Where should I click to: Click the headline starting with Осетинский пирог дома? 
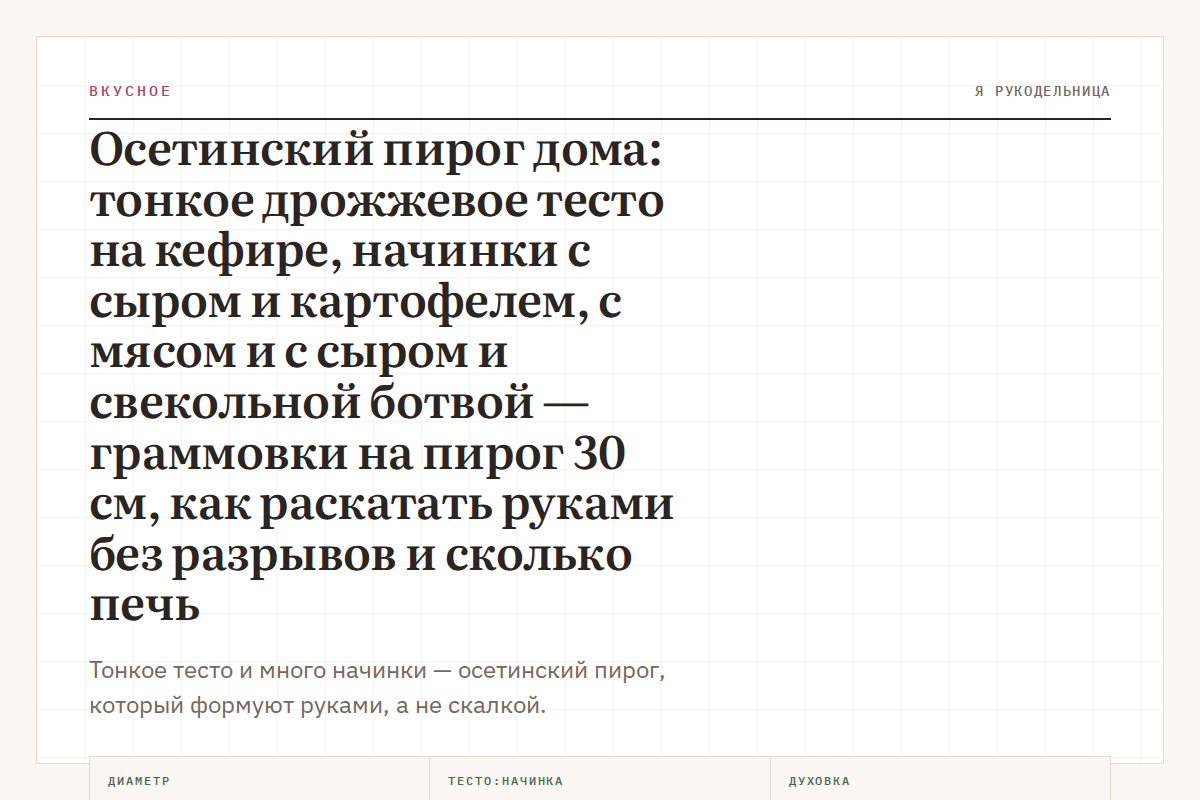click(x=382, y=377)
